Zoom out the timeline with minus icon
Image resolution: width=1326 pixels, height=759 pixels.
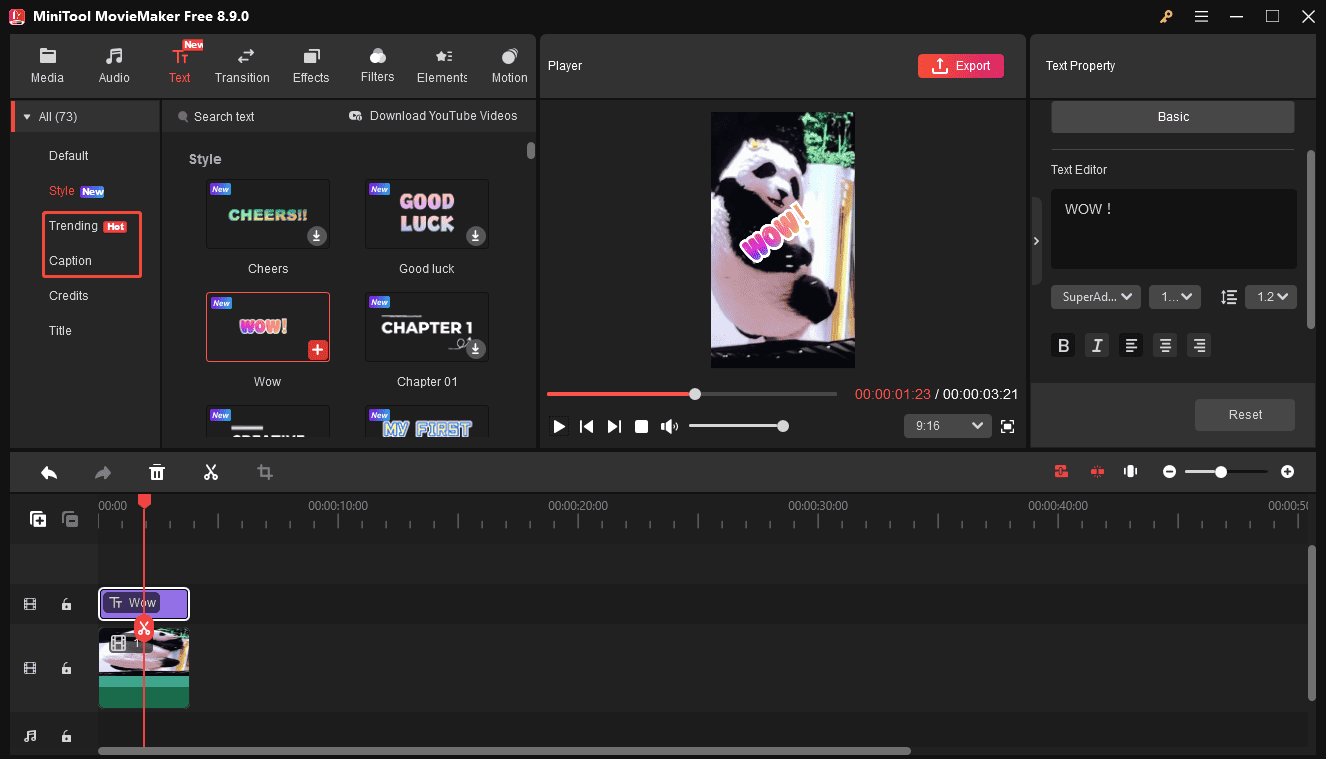tap(1169, 472)
